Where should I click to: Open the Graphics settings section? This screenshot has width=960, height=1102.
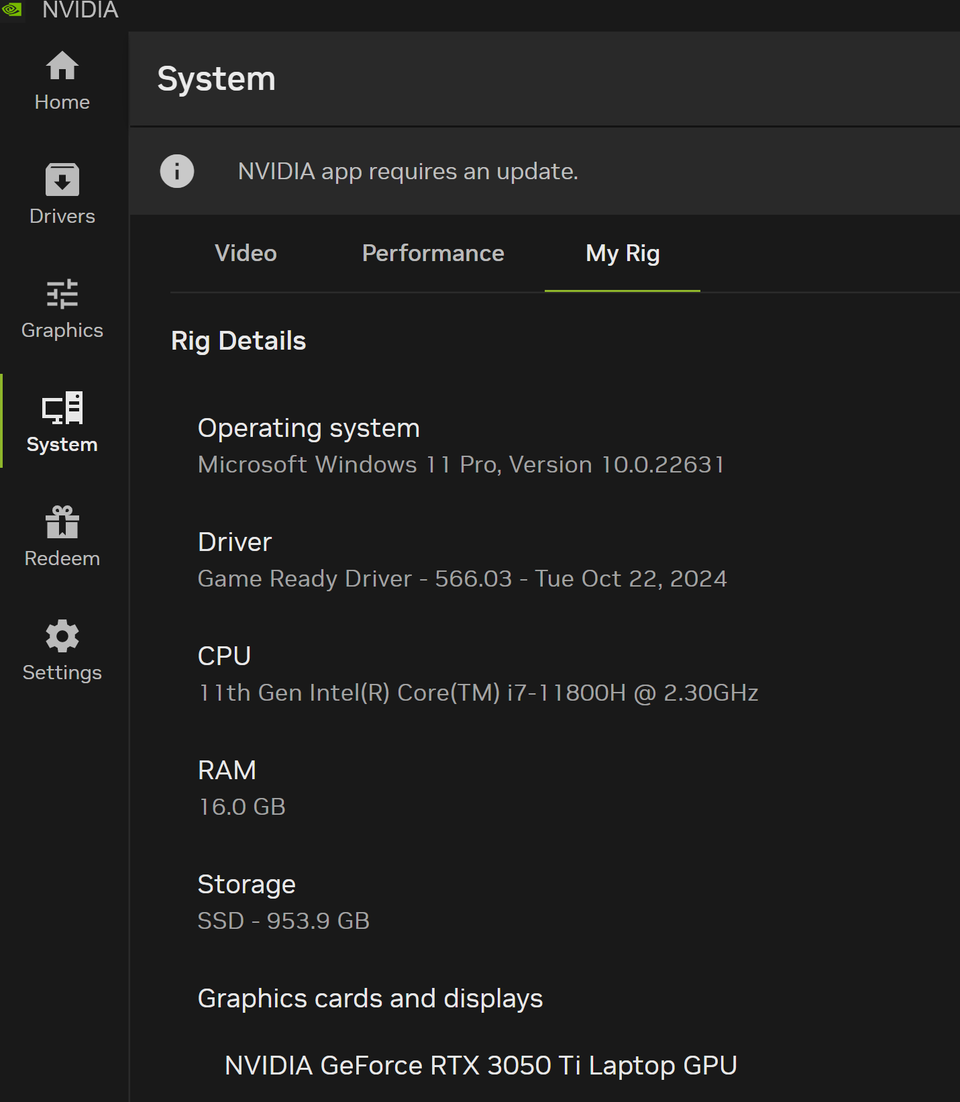point(62,309)
